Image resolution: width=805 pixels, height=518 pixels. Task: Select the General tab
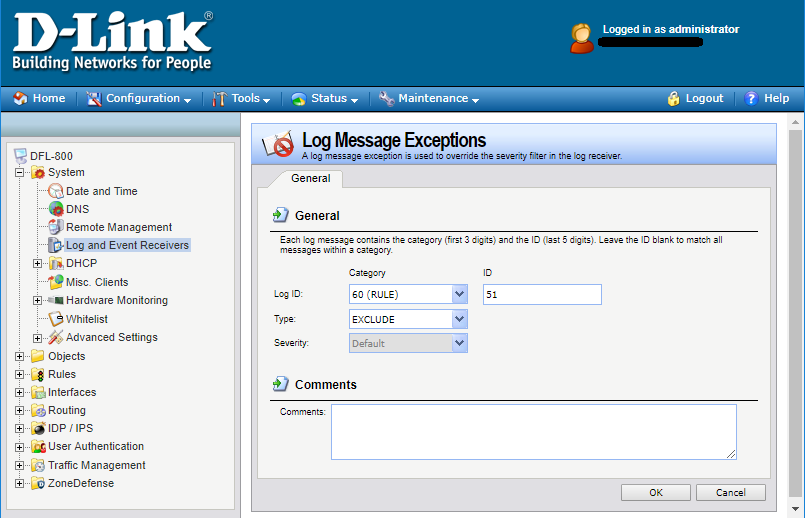pos(311,178)
